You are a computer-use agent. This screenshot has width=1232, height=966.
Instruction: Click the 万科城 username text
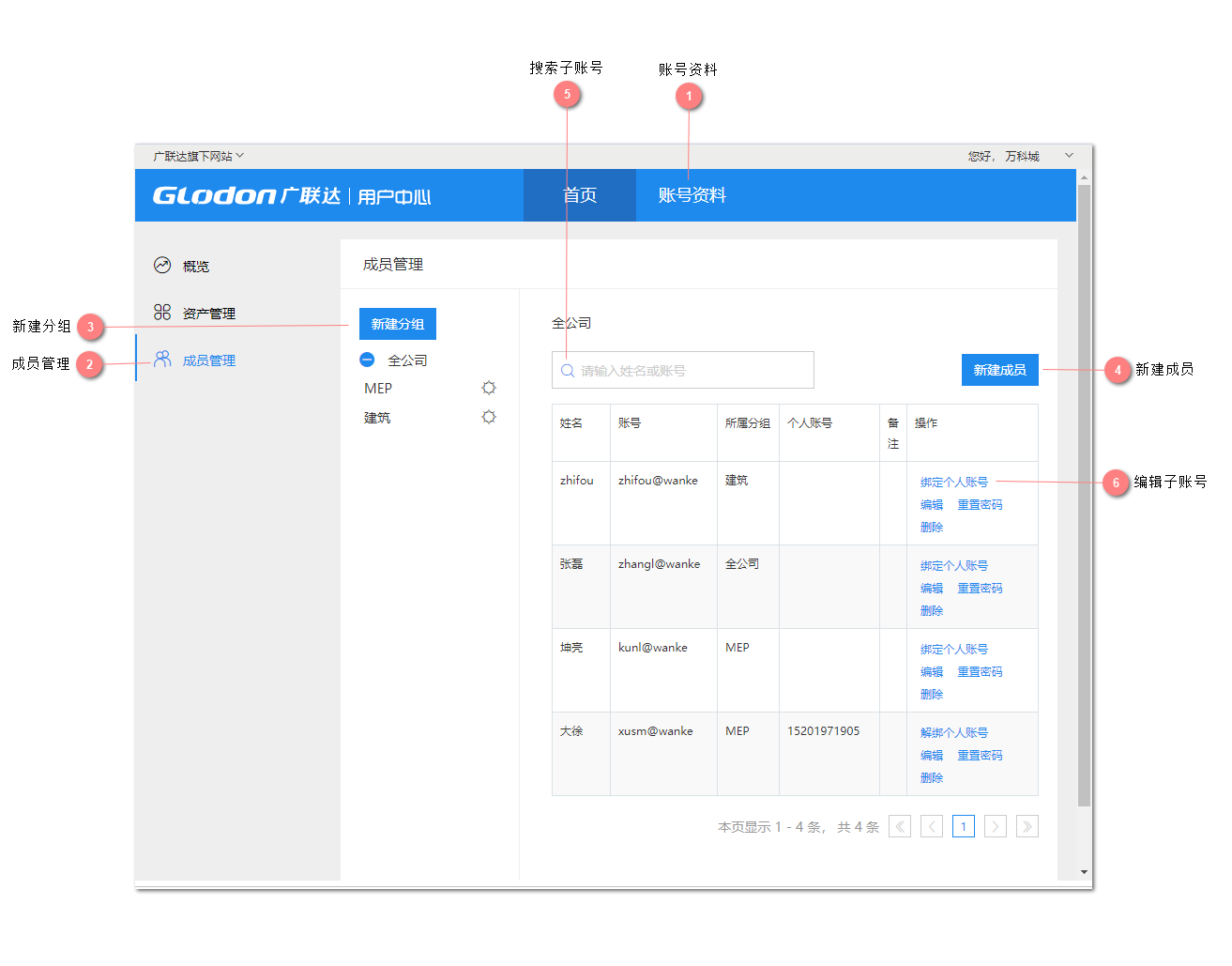click(x=1022, y=156)
